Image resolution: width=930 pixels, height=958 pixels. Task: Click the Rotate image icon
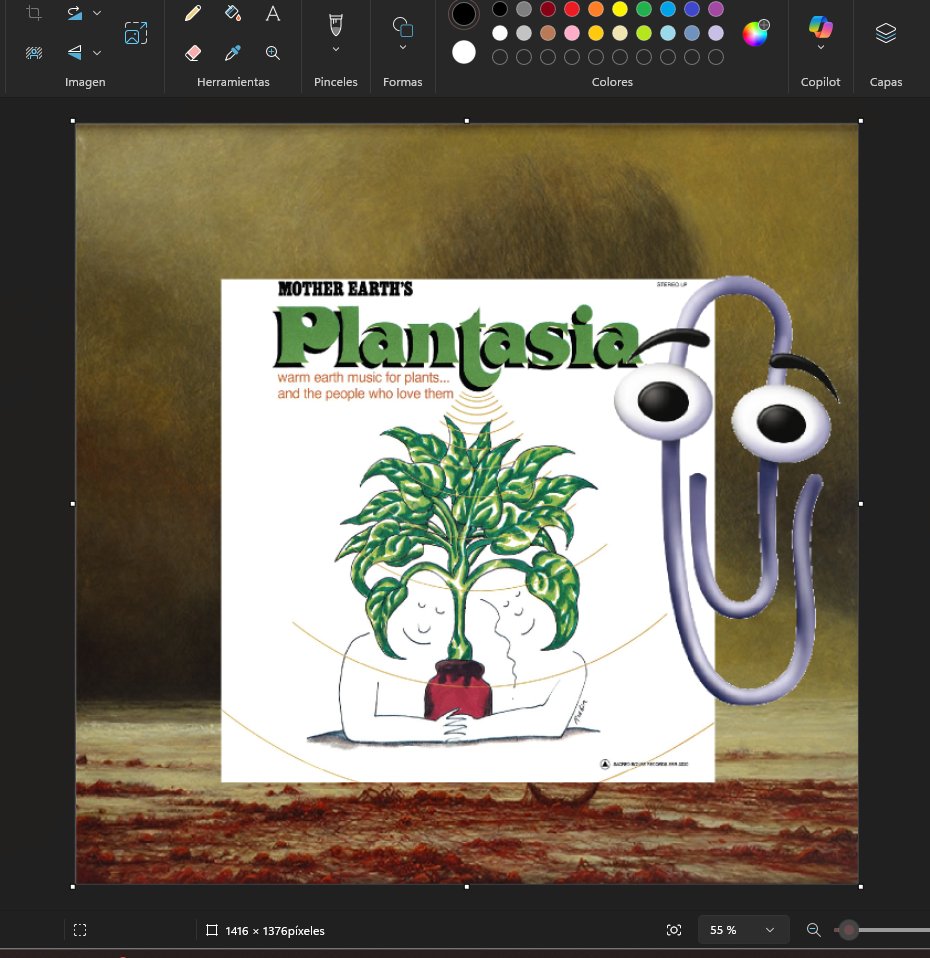[75, 13]
